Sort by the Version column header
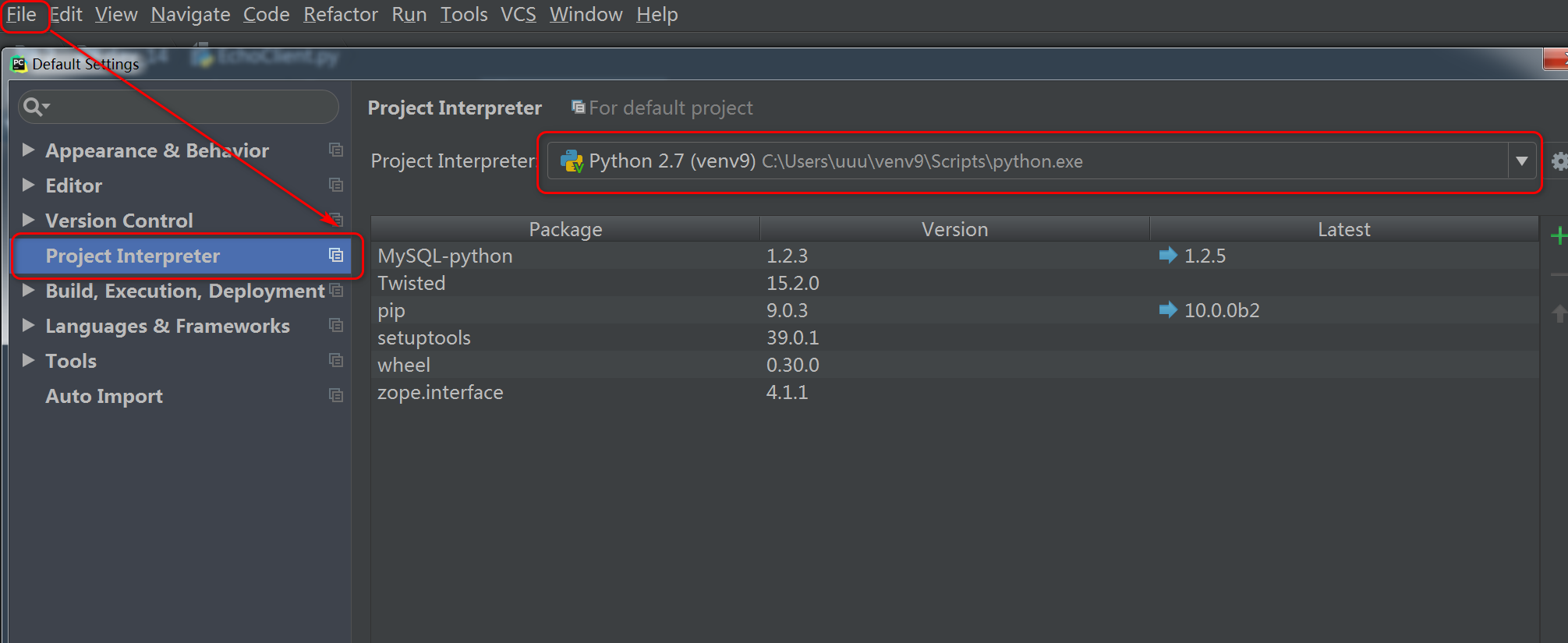The image size is (1568, 643). pyautogui.click(x=954, y=229)
